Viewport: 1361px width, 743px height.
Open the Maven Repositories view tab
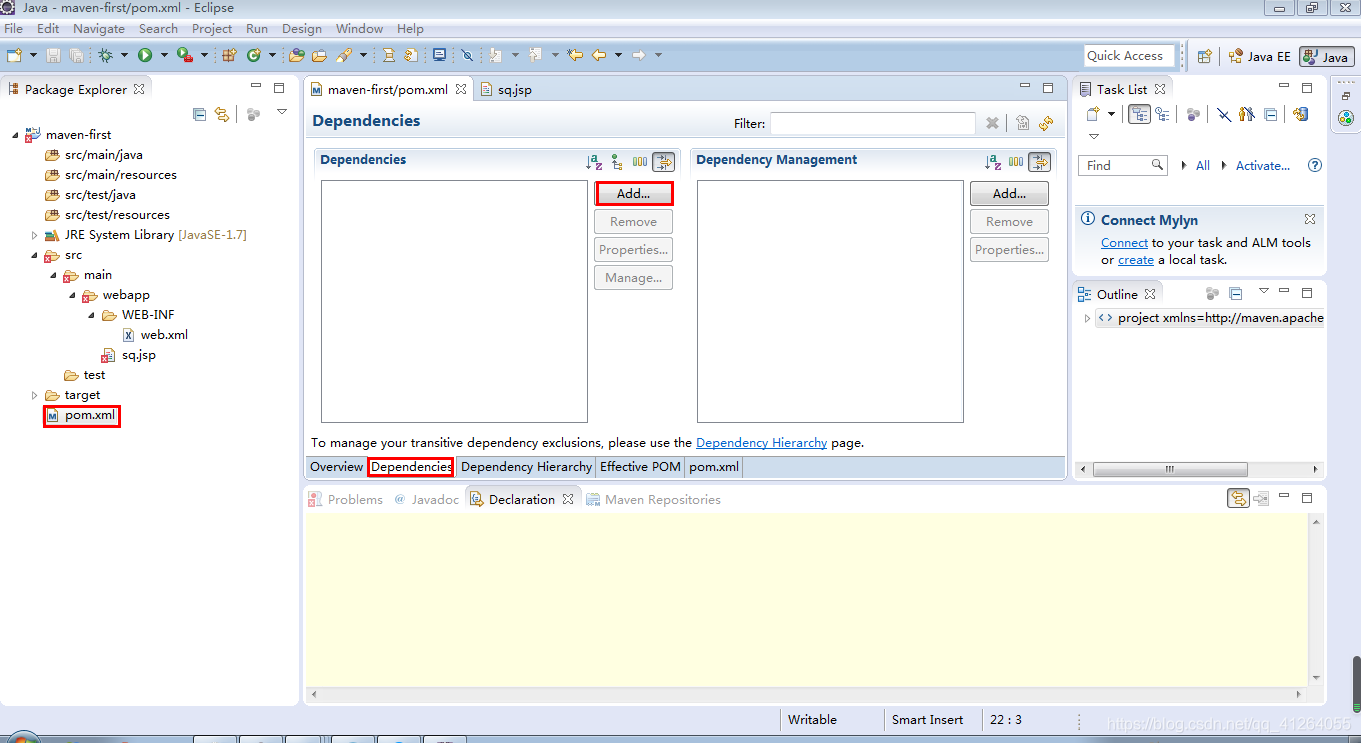tap(653, 499)
